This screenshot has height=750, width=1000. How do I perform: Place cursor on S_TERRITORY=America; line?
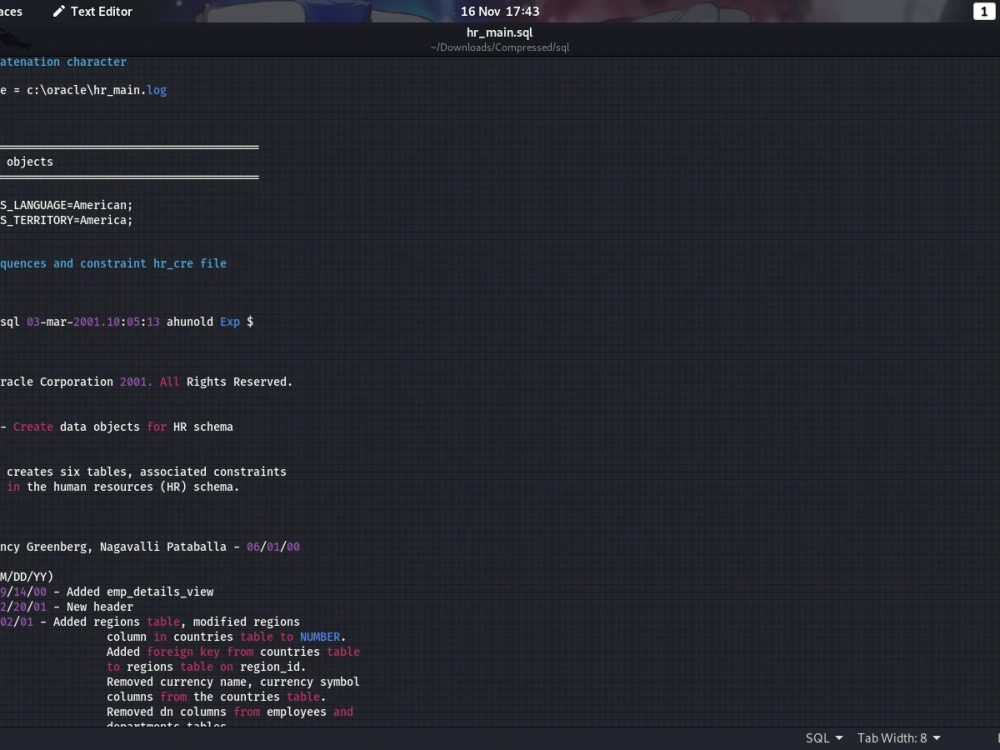pos(66,220)
